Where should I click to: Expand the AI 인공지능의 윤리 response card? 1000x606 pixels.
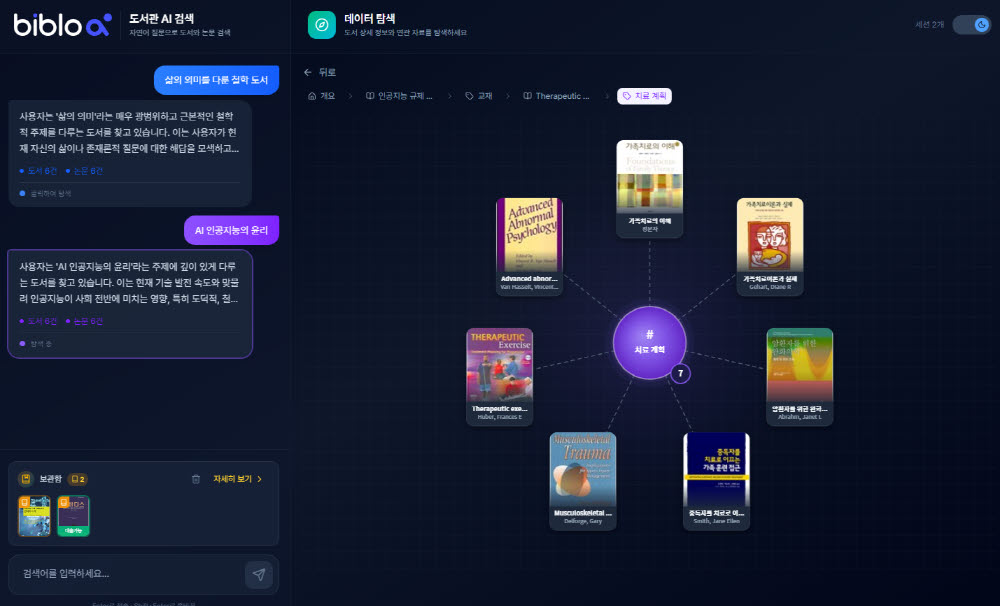[x=130, y=303]
